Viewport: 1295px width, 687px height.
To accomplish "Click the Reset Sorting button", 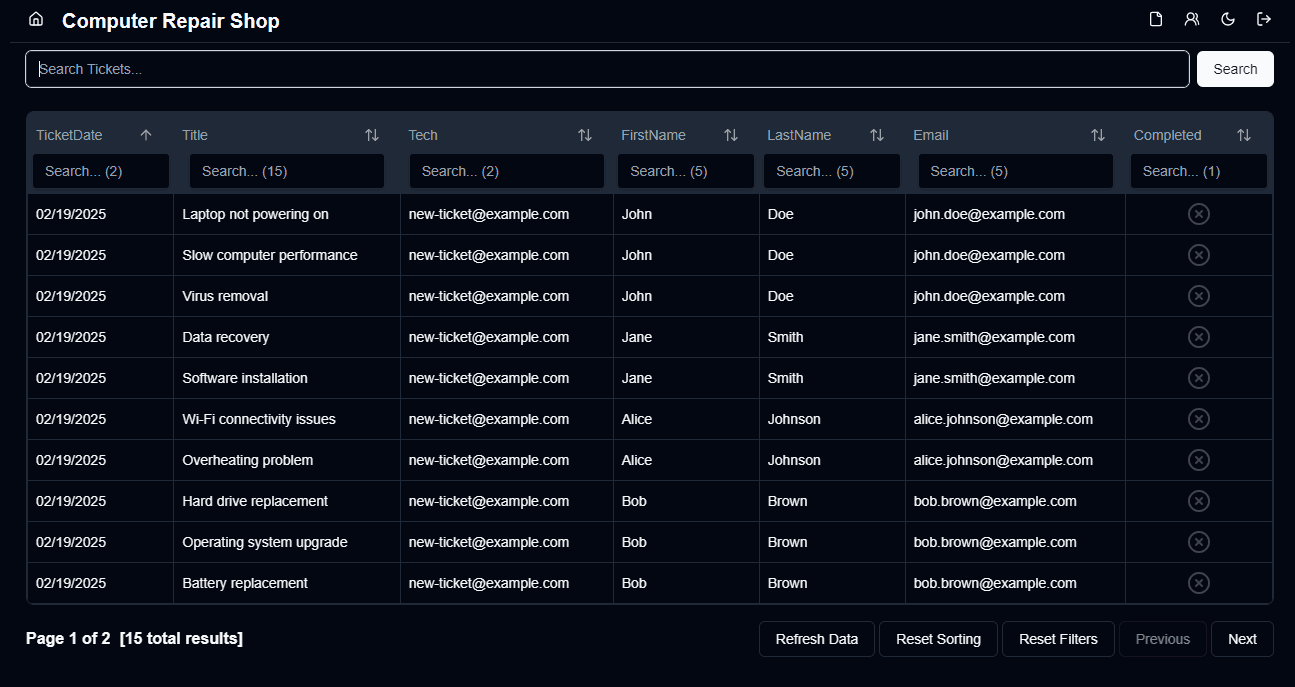I will pos(938,639).
